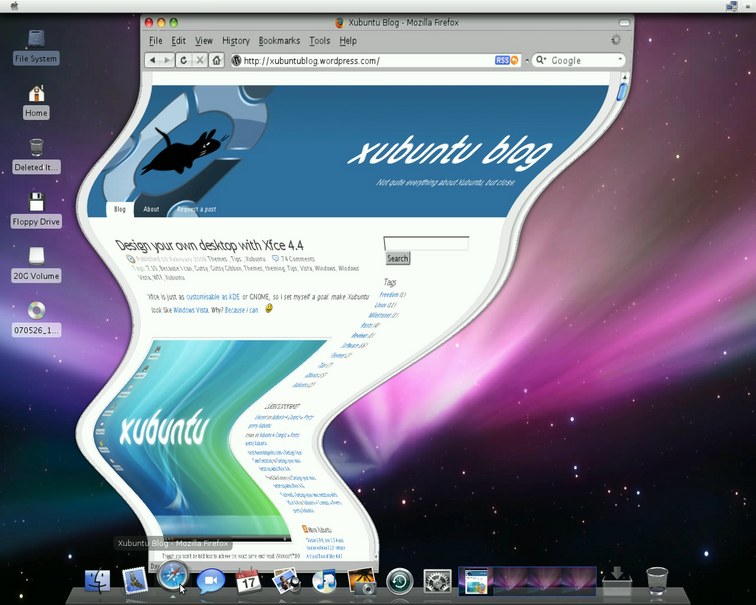
Task: Click the pill button in Firefox title bar
Action: 624,23
